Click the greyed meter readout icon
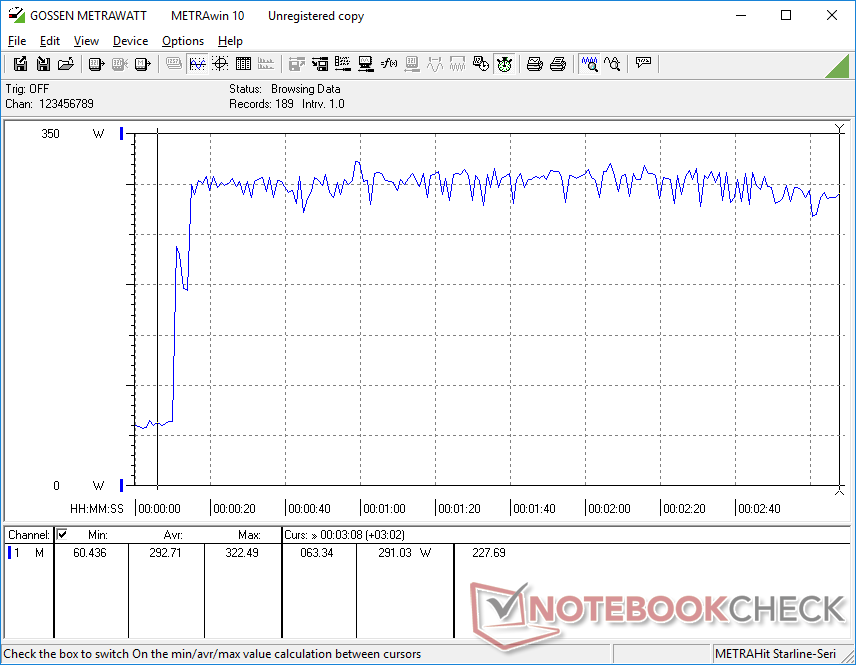 pyautogui.click(x=412, y=64)
